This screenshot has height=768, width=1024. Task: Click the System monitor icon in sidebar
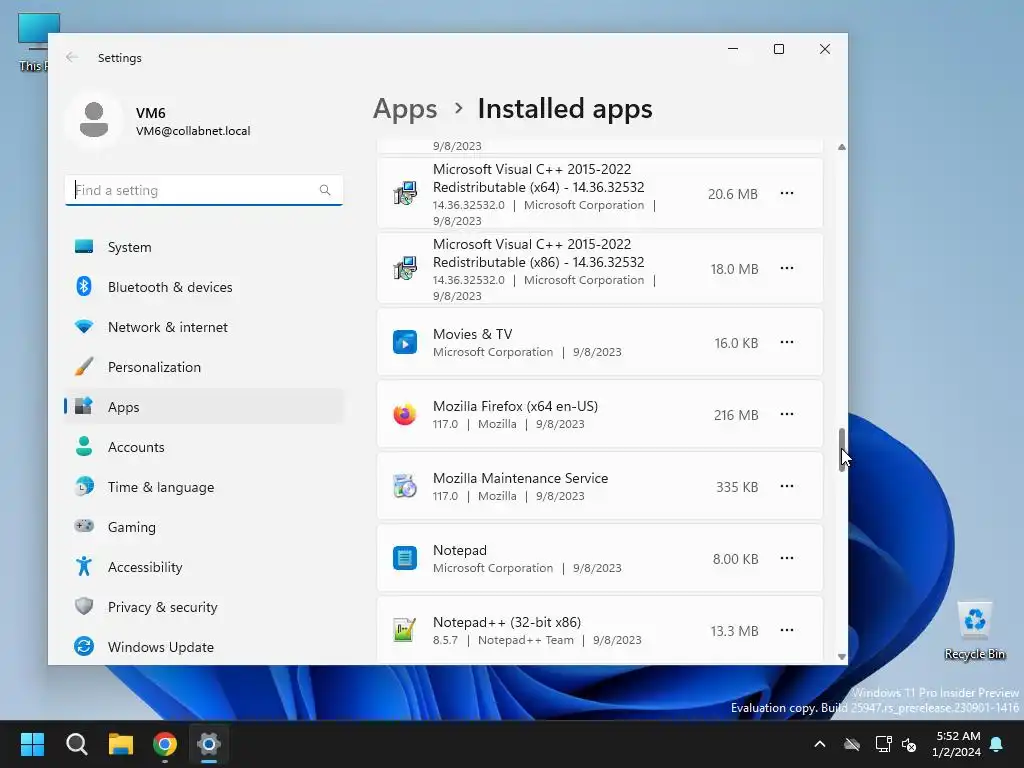(84, 247)
